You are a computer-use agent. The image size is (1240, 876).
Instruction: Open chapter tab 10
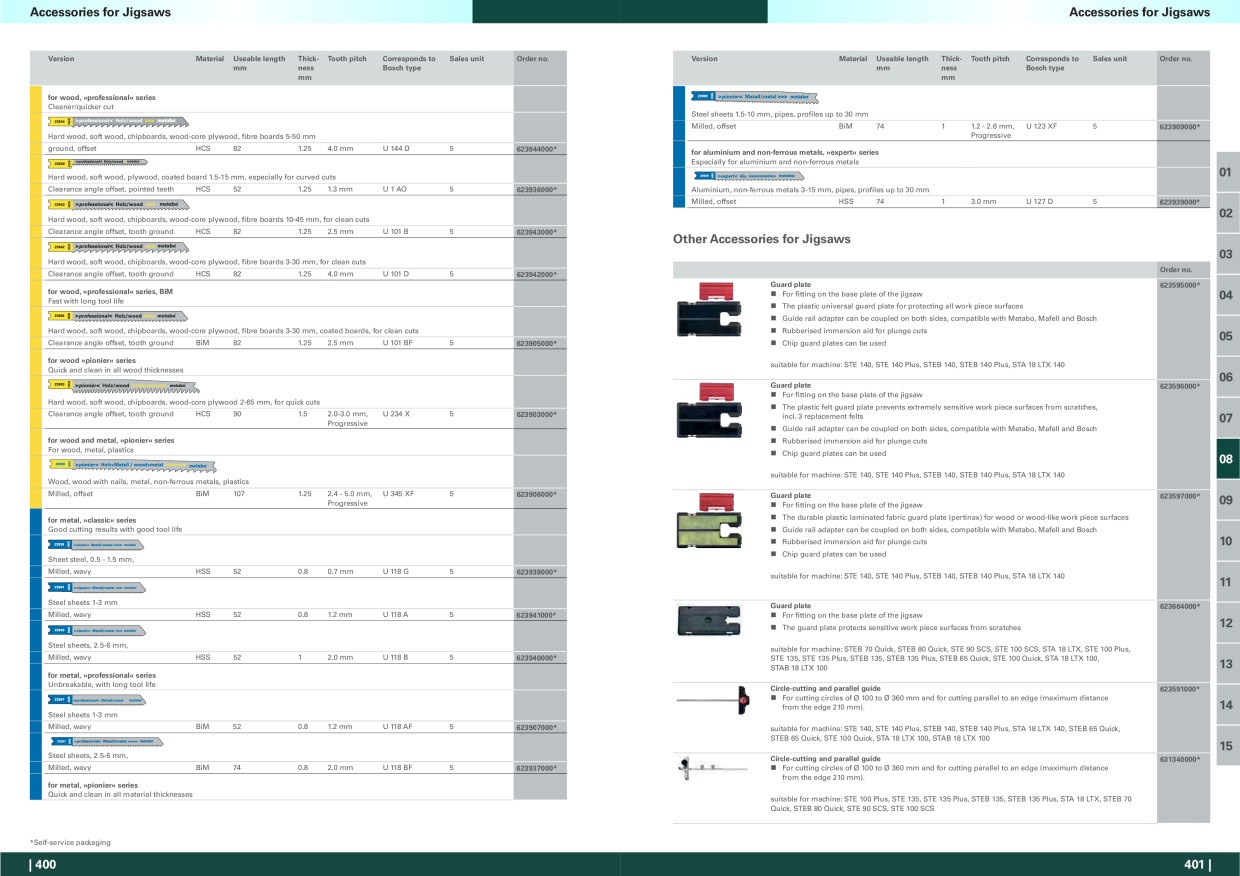1226,541
